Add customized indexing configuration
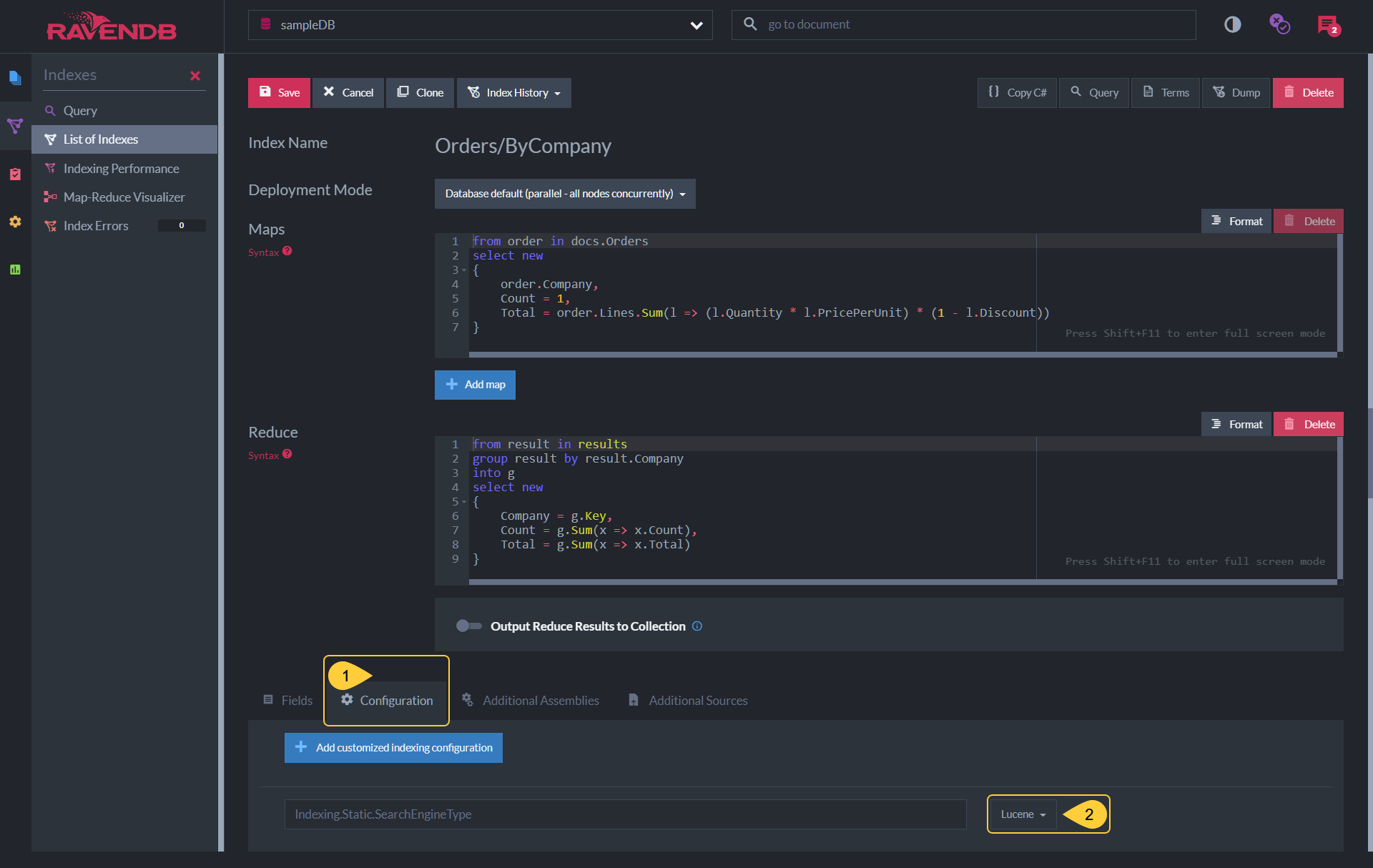Image resolution: width=1373 pixels, height=868 pixels. coord(393,748)
